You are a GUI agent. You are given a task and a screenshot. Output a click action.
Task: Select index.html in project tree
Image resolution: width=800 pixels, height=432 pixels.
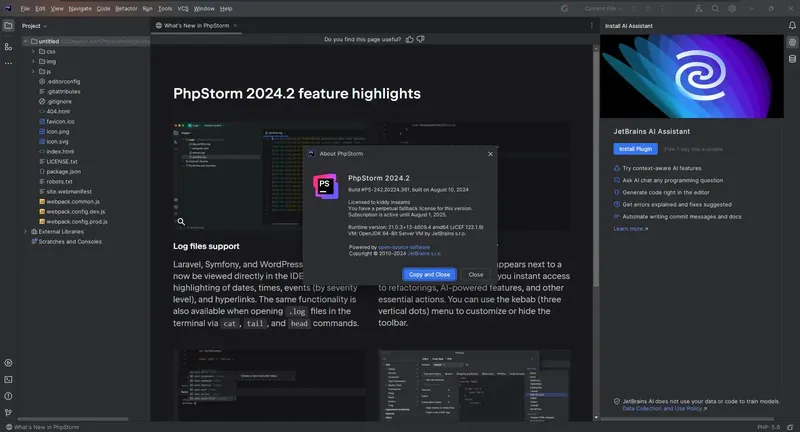click(x=60, y=151)
